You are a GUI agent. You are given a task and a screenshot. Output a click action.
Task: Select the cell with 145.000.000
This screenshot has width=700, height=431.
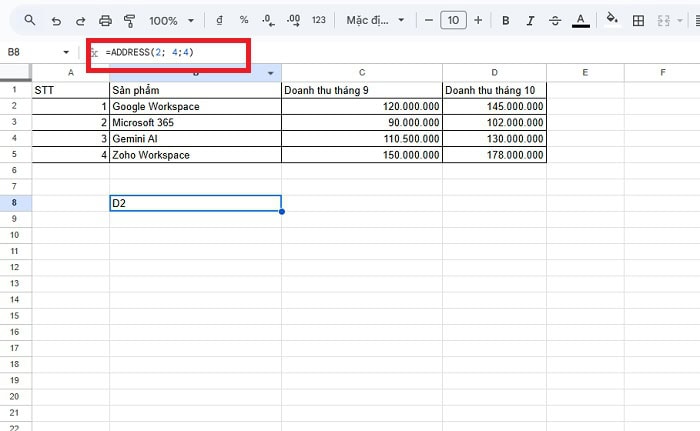coord(494,106)
